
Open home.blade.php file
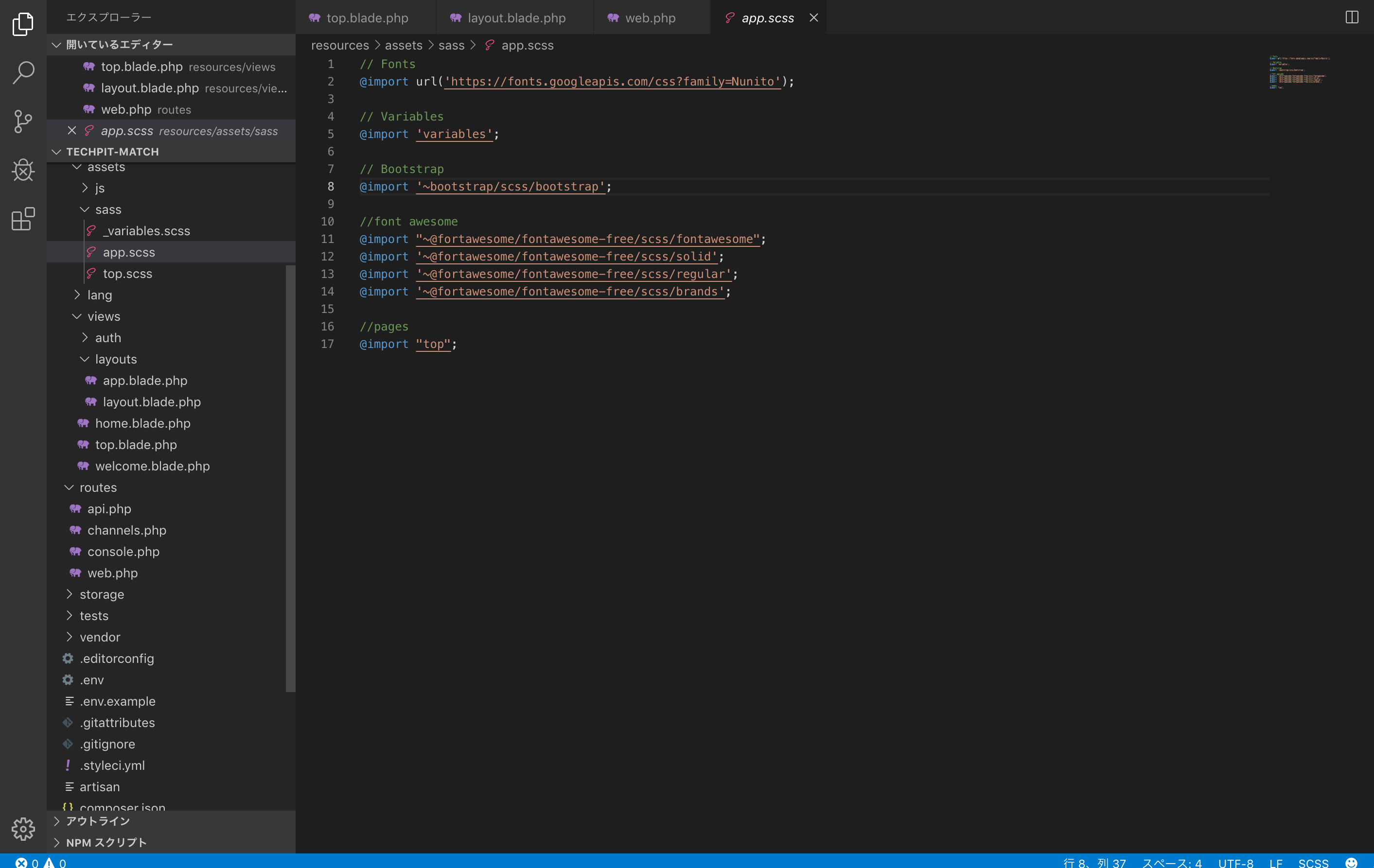(171, 423)
